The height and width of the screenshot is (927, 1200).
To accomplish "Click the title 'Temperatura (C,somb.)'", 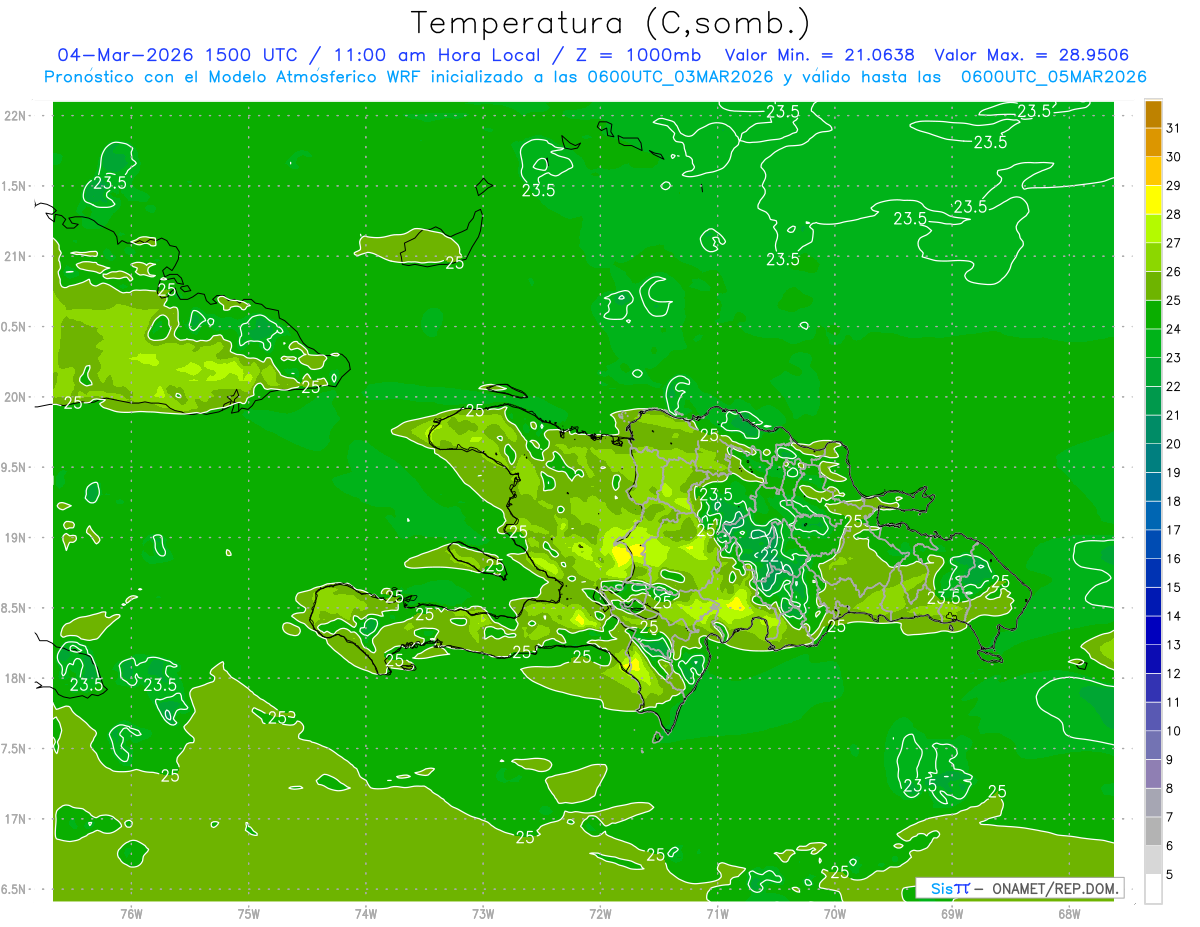I will (611, 22).
